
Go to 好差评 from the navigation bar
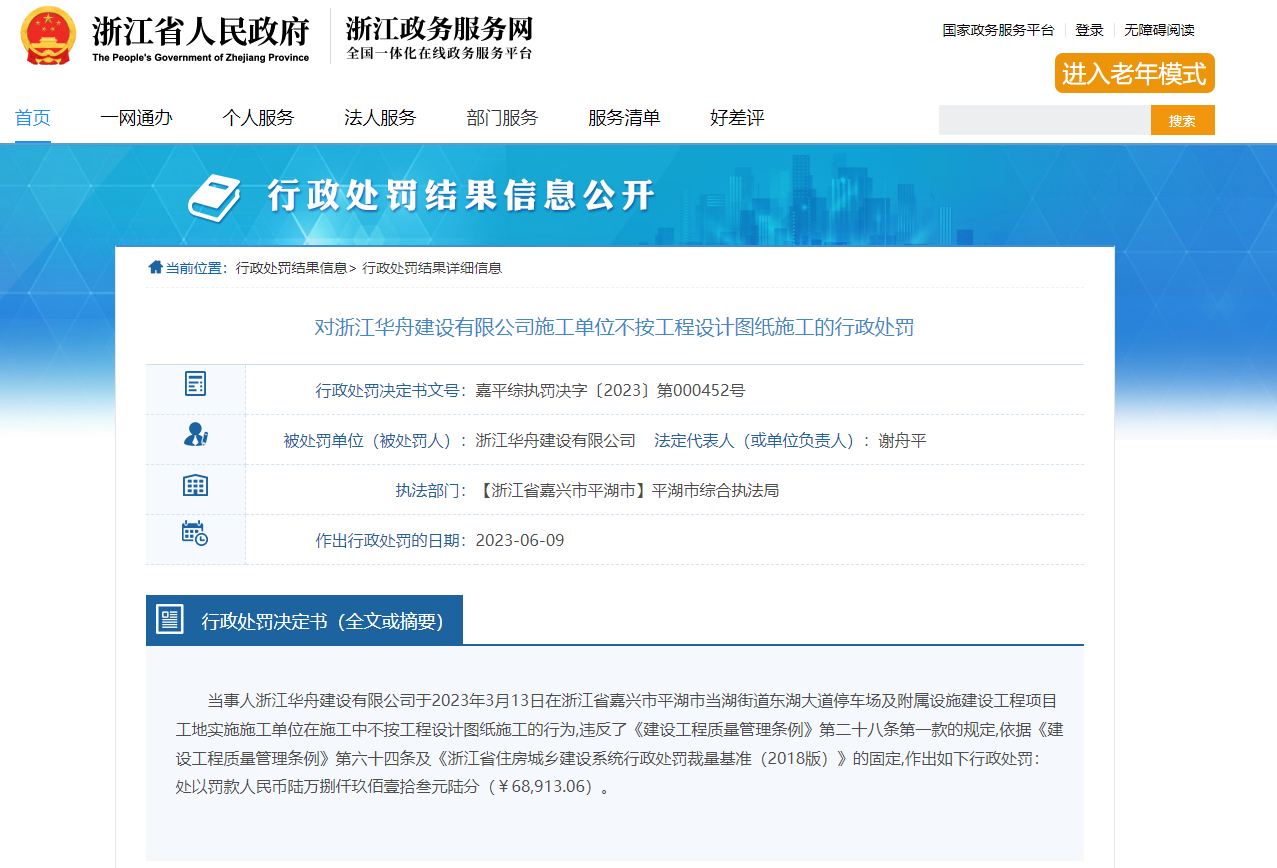point(735,118)
